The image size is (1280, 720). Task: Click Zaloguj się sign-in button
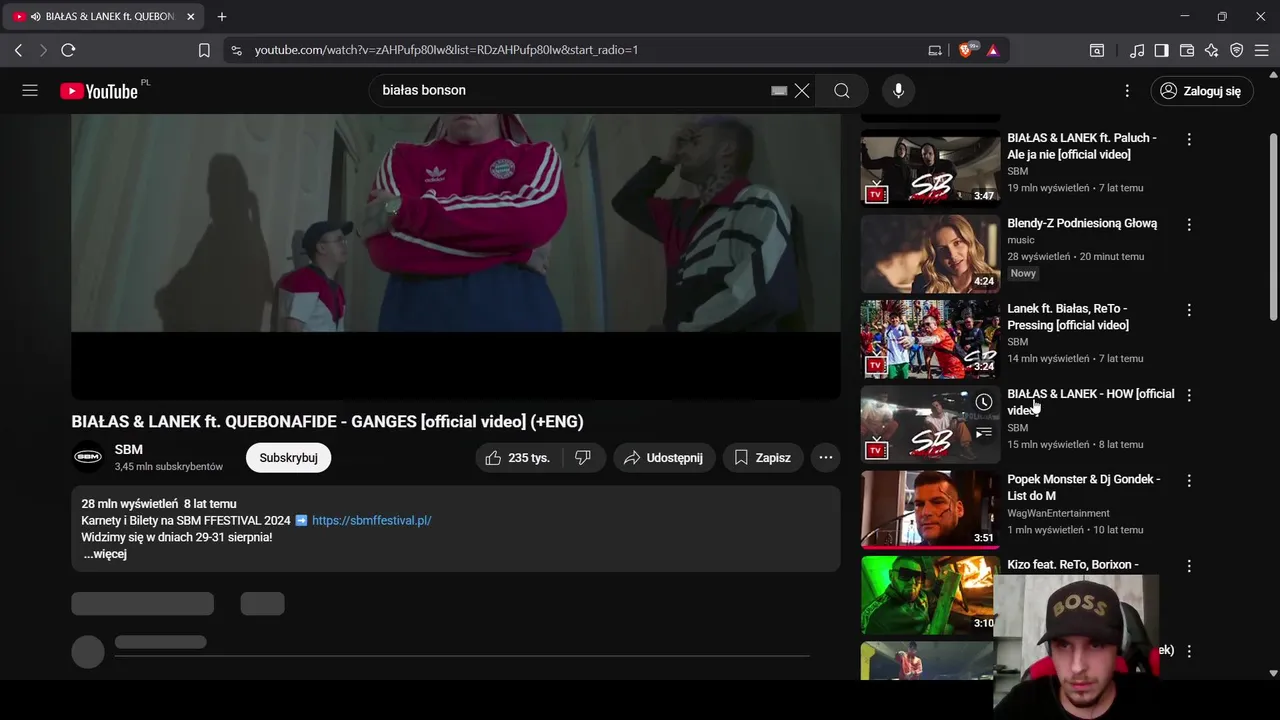tap(1201, 91)
